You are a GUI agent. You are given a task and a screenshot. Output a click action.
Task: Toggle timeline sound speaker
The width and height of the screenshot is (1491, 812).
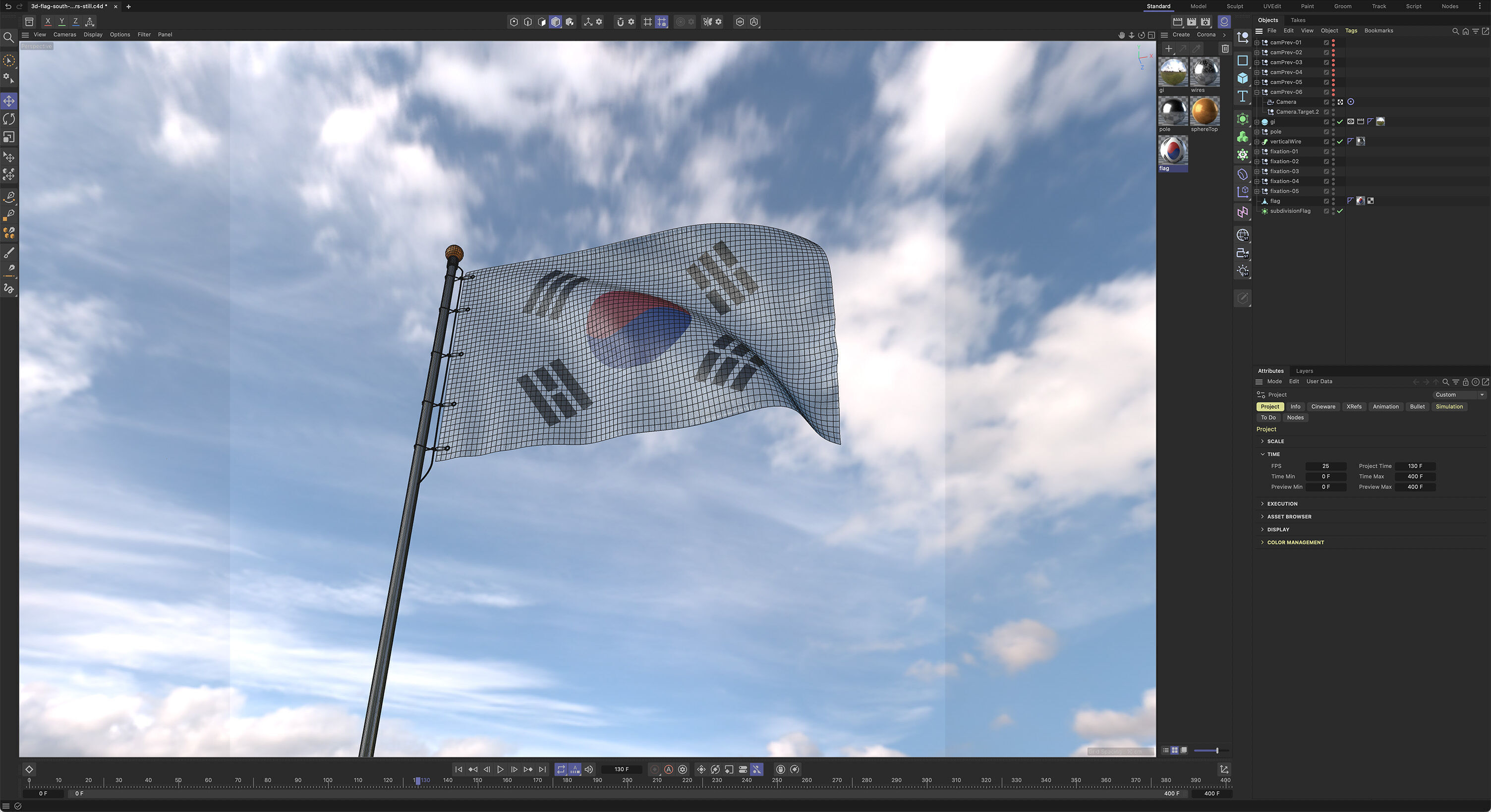click(x=589, y=769)
